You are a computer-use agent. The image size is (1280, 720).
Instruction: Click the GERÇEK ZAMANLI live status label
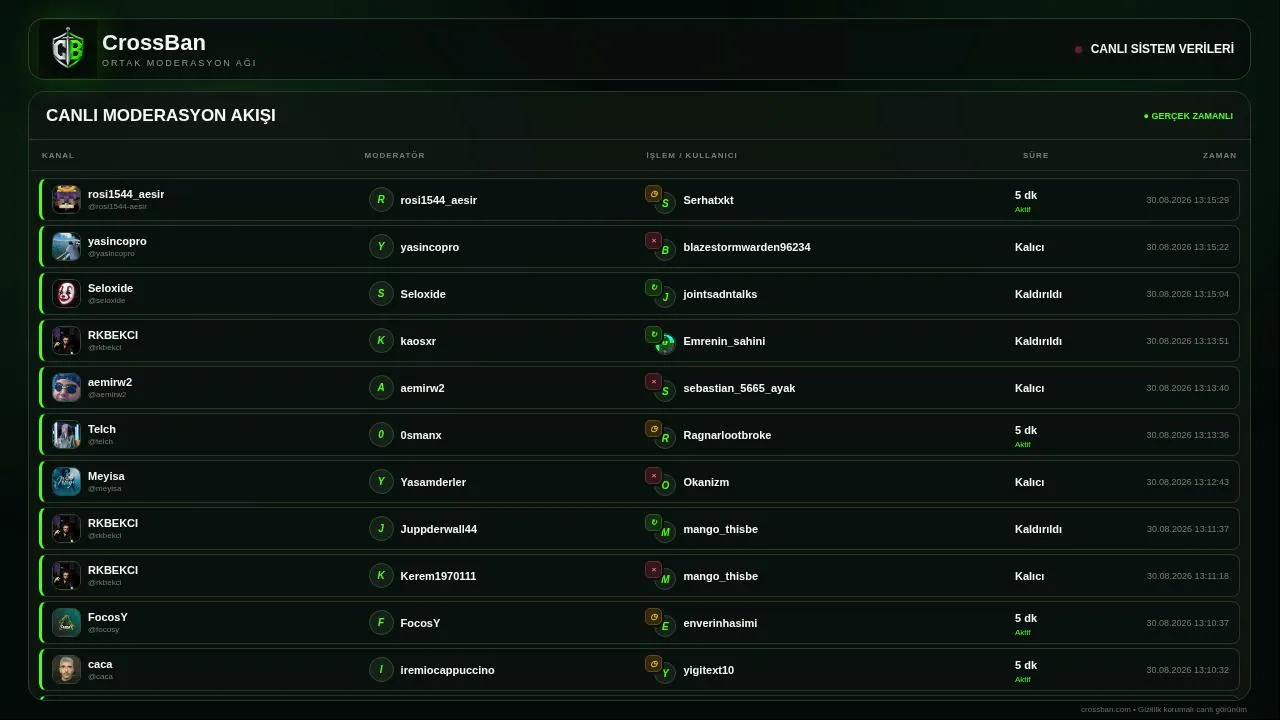[1188, 116]
